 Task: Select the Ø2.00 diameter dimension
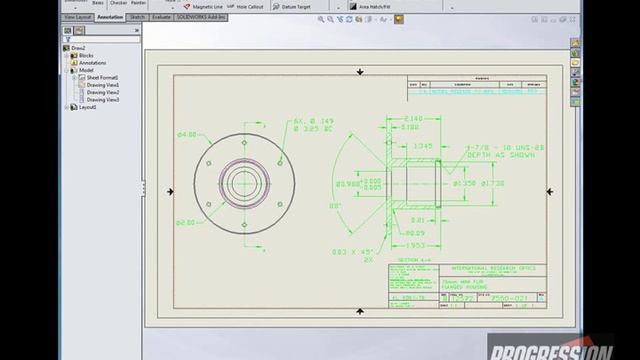(185, 222)
